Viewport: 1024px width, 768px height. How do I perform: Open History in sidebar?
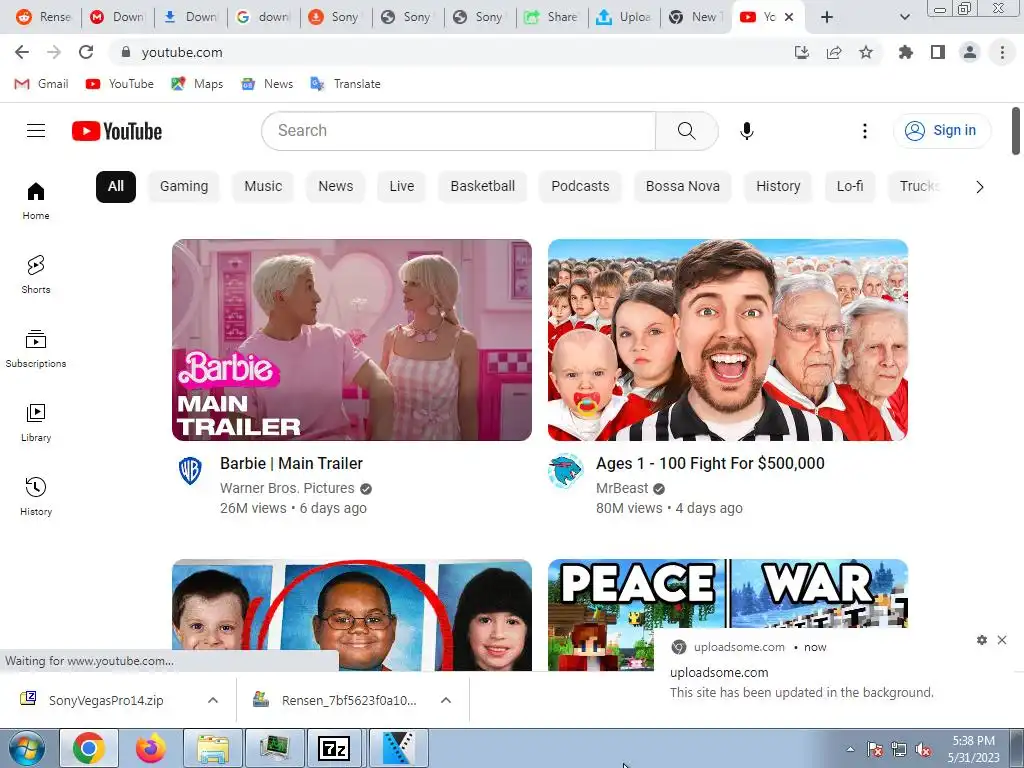(36, 496)
